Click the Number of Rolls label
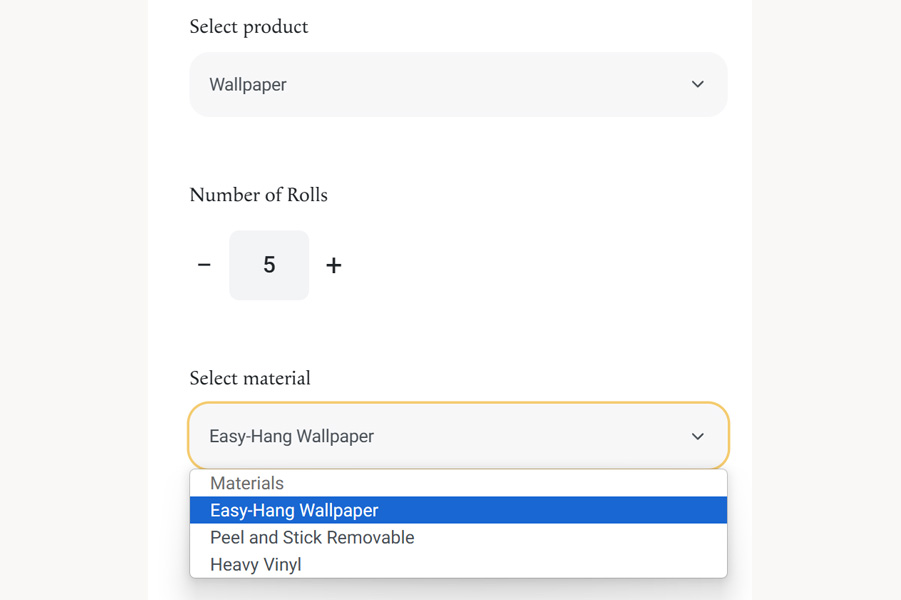901x600 pixels. tap(259, 195)
